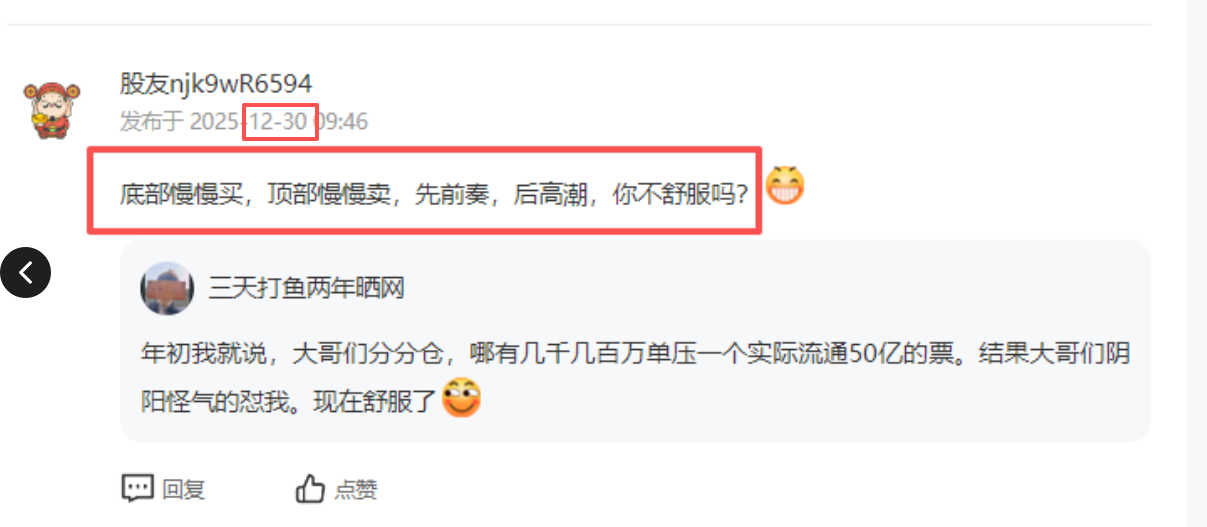
Task: Click the grinning emoji after the main comment
Action: point(785,185)
